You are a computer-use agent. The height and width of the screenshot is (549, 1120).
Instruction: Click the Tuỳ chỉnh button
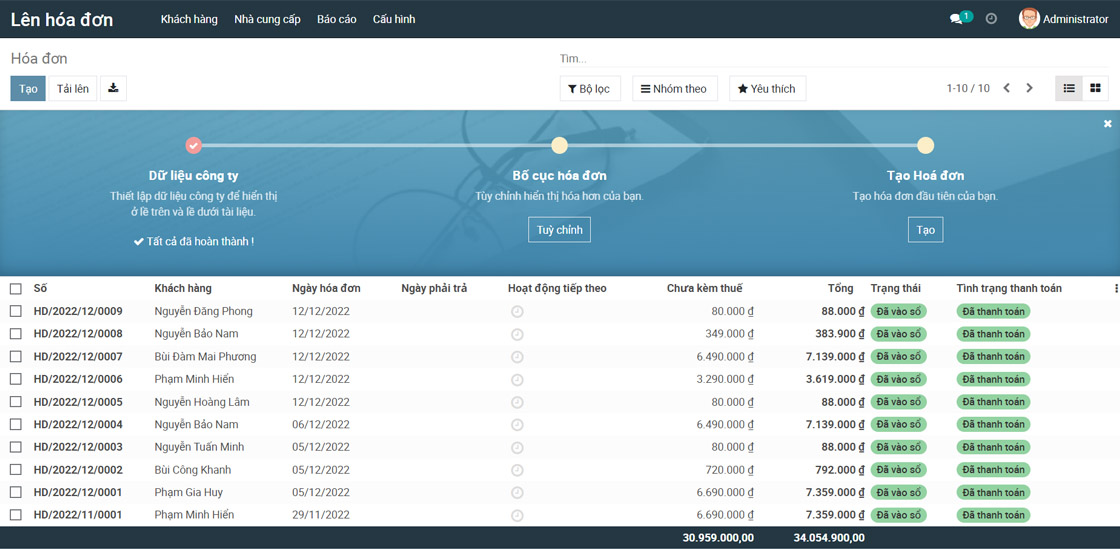click(x=559, y=230)
